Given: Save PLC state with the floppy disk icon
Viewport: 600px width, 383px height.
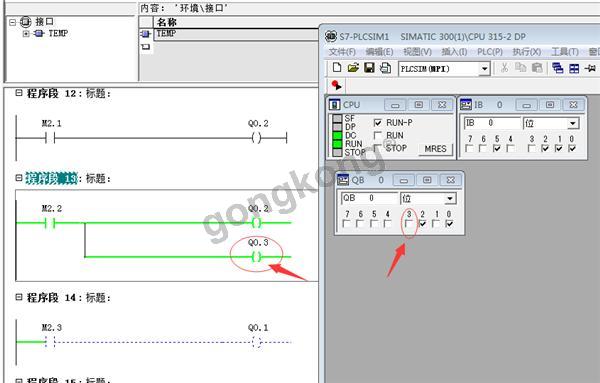Looking at the screenshot, I should [x=369, y=68].
